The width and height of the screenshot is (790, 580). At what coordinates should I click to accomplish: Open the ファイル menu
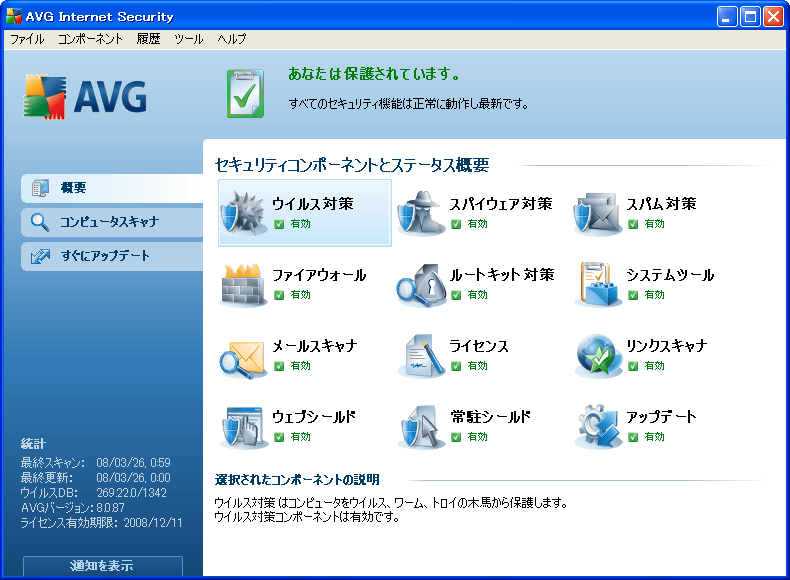pos(27,39)
